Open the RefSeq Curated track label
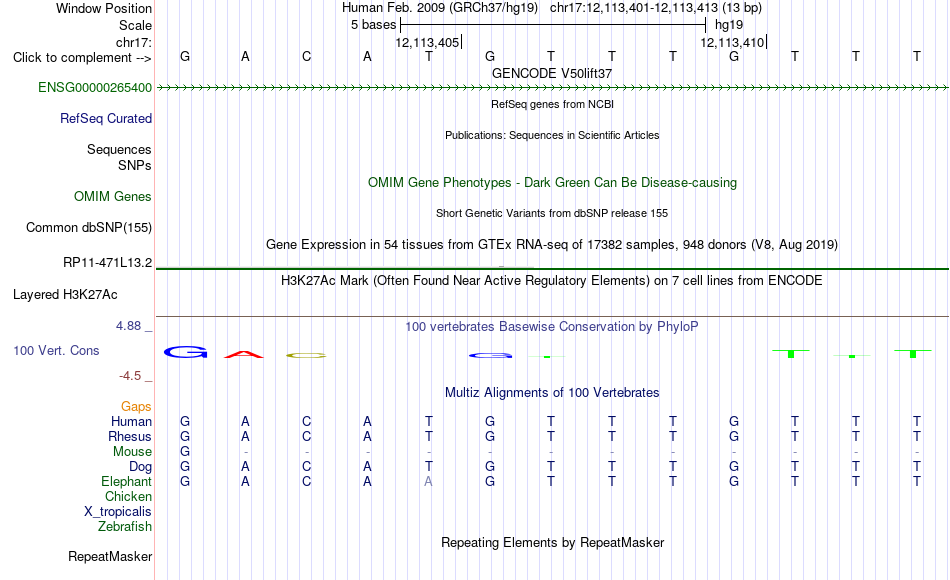The width and height of the screenshot is (950, 580). (105, 118)
